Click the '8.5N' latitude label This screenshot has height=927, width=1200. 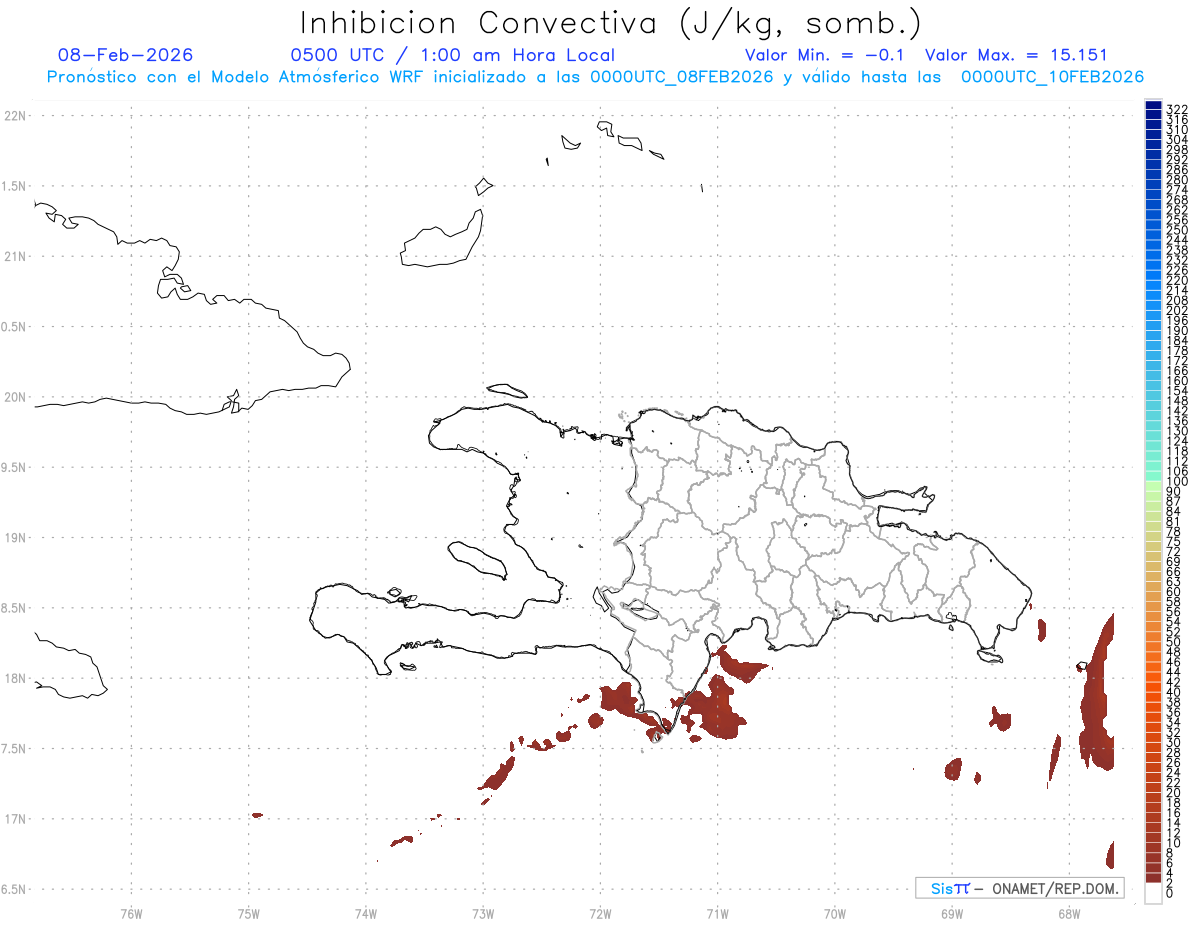tap(15, 608)
